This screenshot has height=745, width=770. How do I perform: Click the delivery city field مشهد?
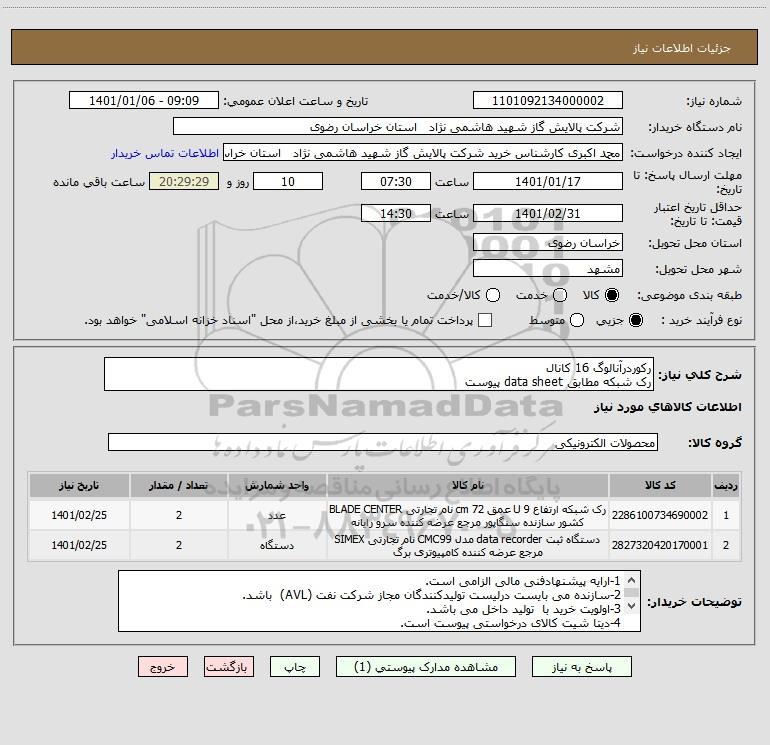[548, 269]
